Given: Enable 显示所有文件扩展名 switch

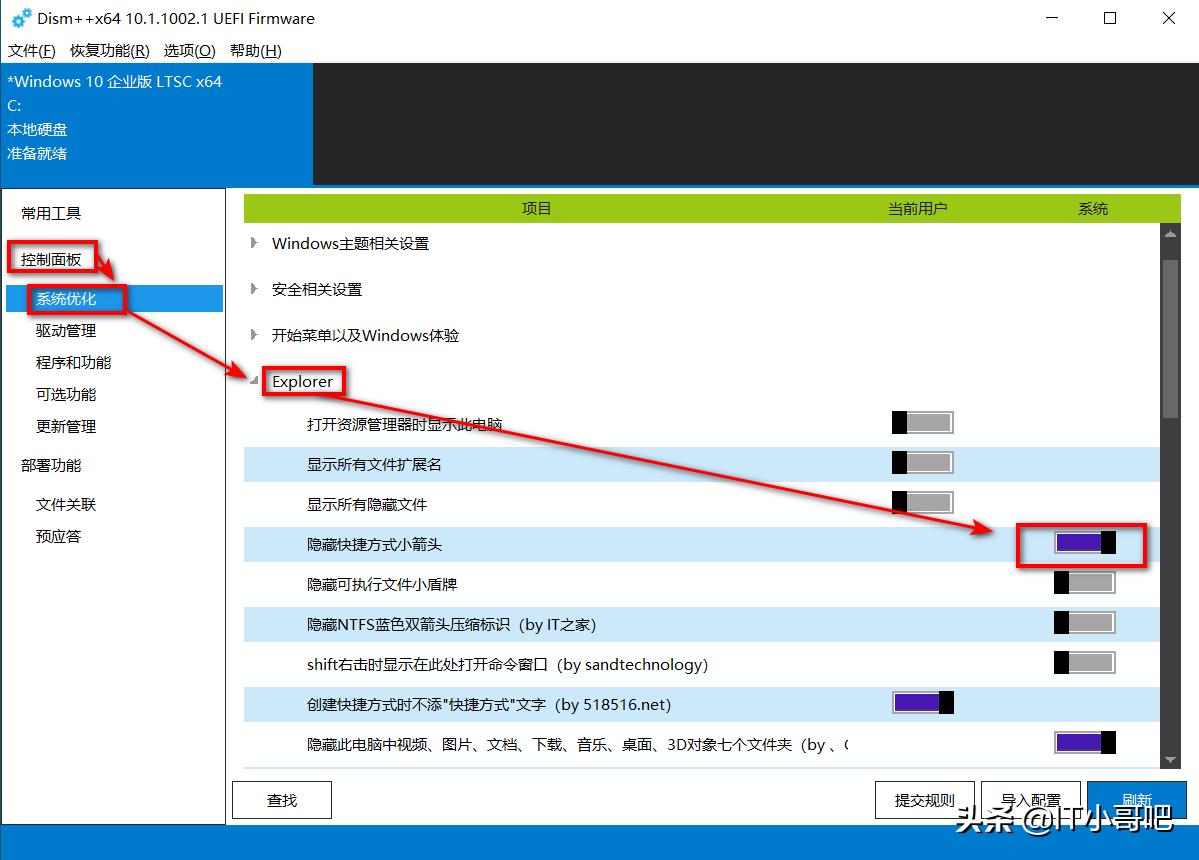Looking at the screenshot, I should (922, 462).
